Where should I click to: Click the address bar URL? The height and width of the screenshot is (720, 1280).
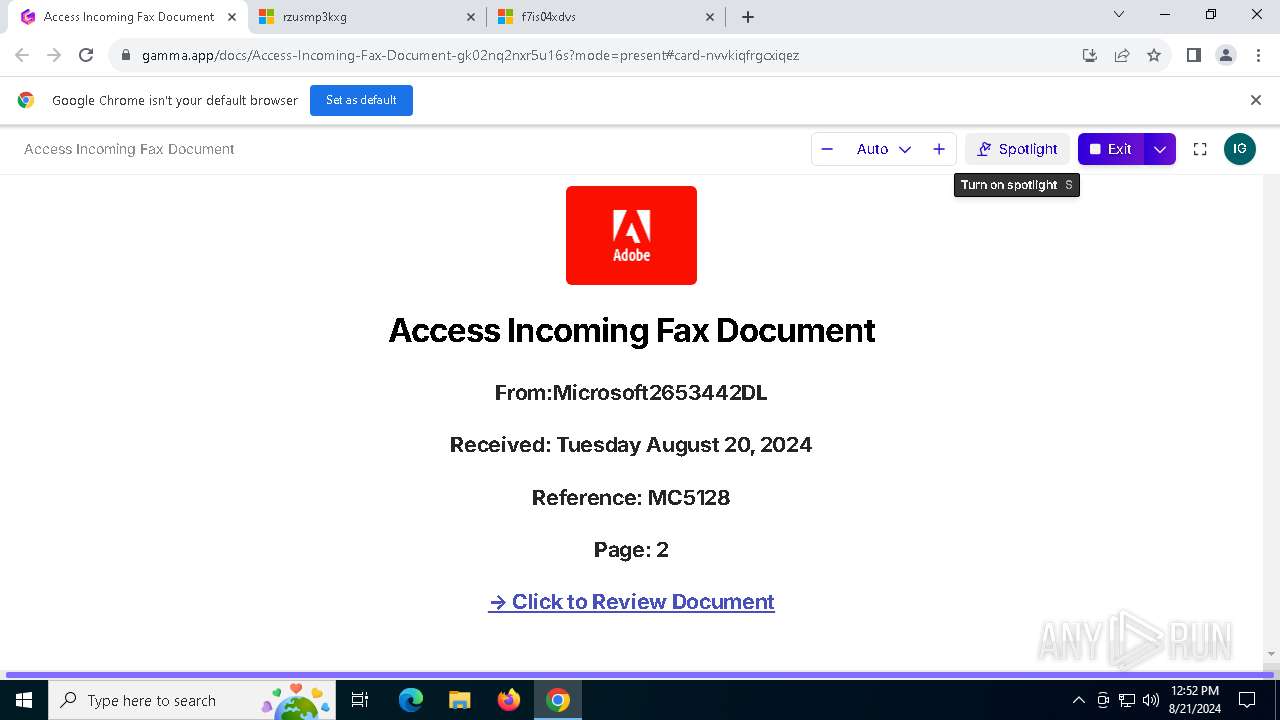(x=470, y=55)
